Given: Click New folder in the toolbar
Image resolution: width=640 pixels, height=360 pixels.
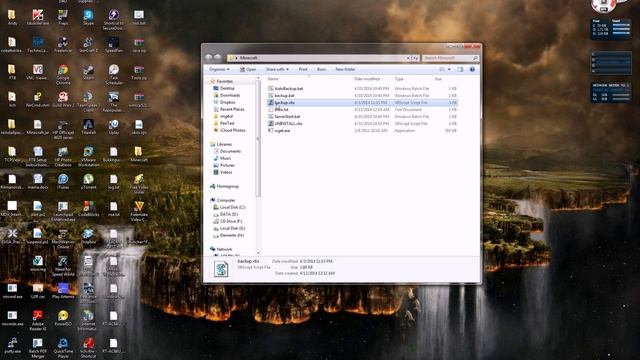Looking at the screenshot, I should (x=345, y=69).
